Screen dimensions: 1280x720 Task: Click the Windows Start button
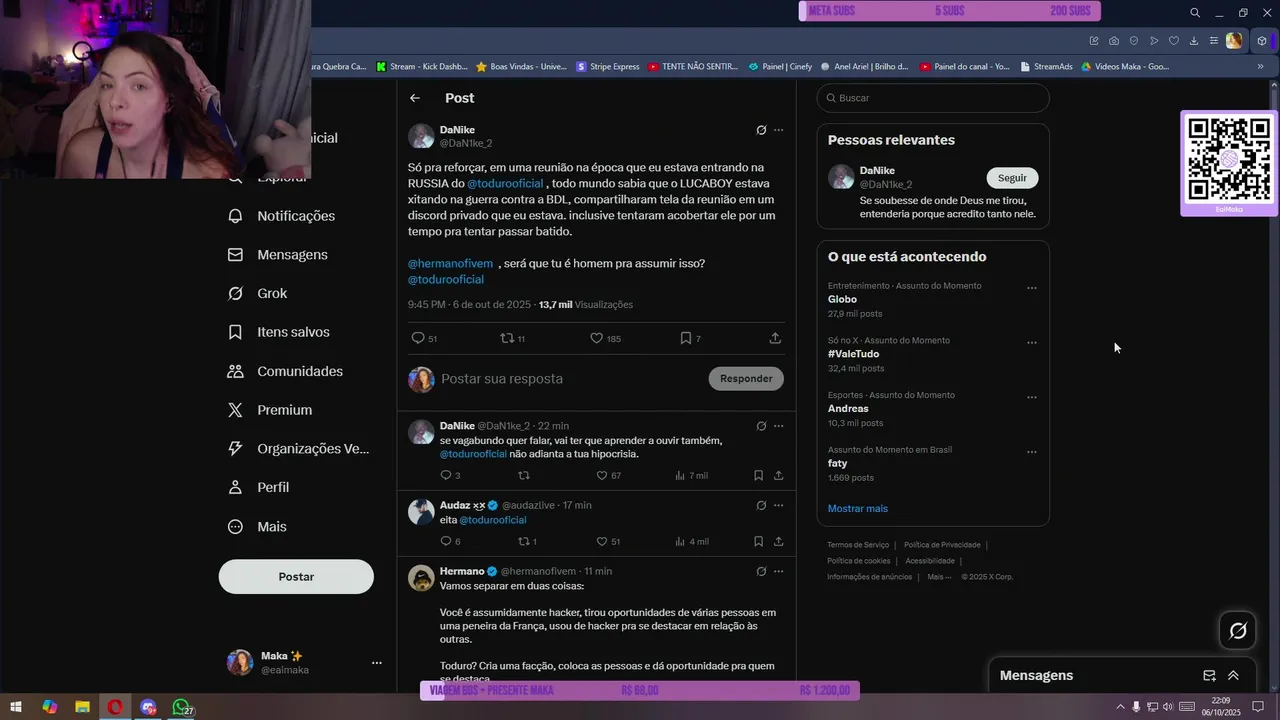coord(15,707)
